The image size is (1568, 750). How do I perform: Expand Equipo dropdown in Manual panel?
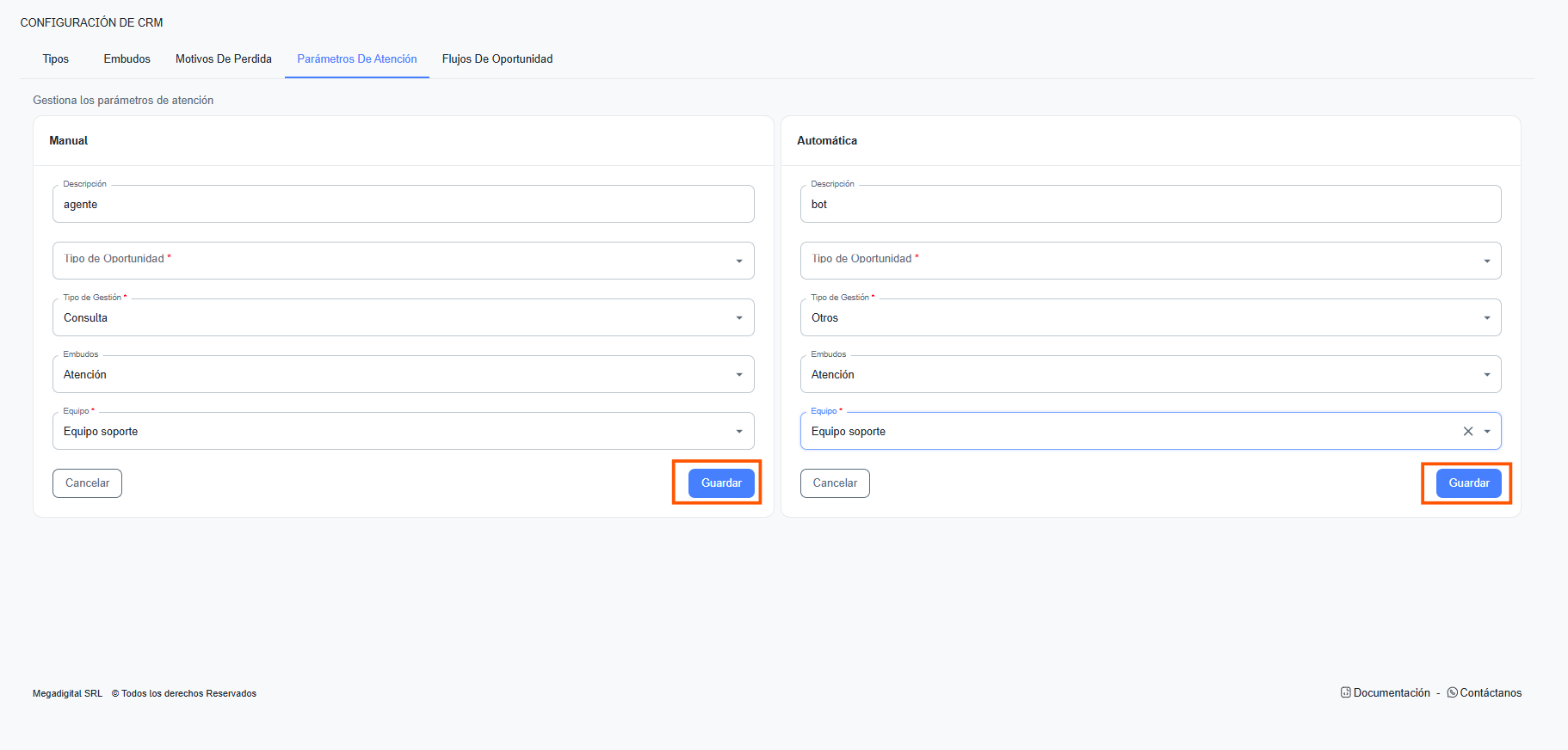[x=738, y=432]
